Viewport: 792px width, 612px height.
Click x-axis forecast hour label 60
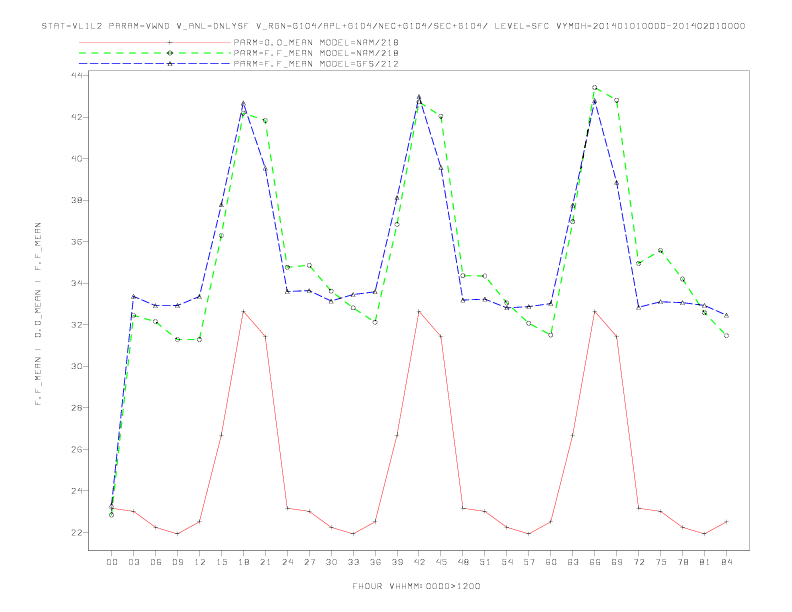tap(551, 562)
